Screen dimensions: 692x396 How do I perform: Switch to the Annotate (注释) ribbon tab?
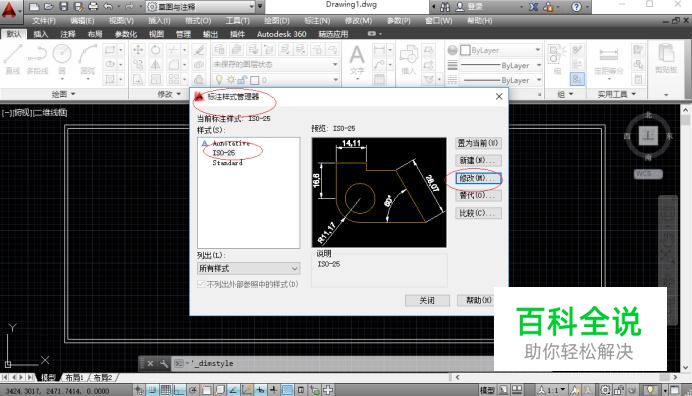click(x=68, y=34)
